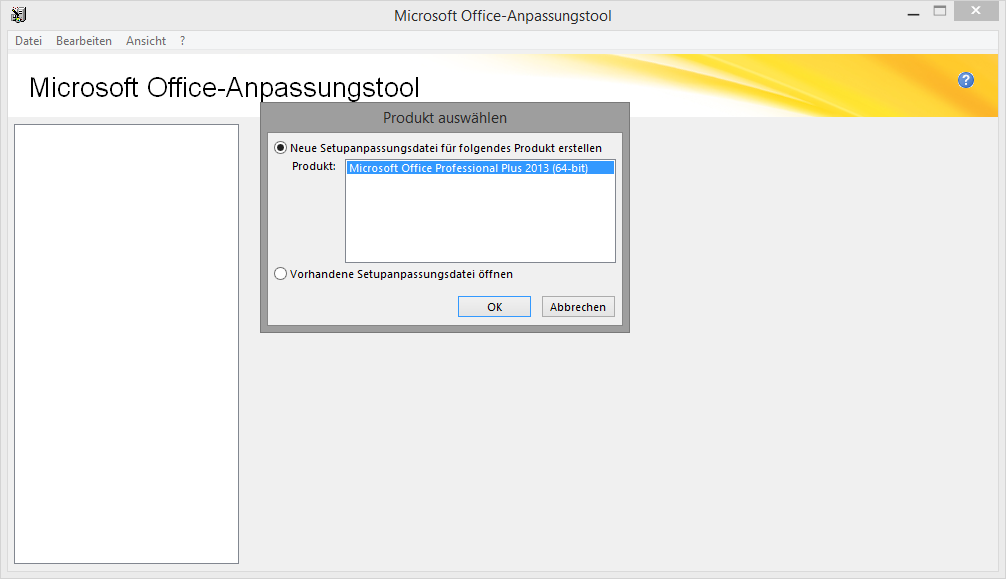Image resolution: width=1006 pixels, height=579 pixels.
Task: Confirm product selection with OK
Action: click(x=494, y=307)
